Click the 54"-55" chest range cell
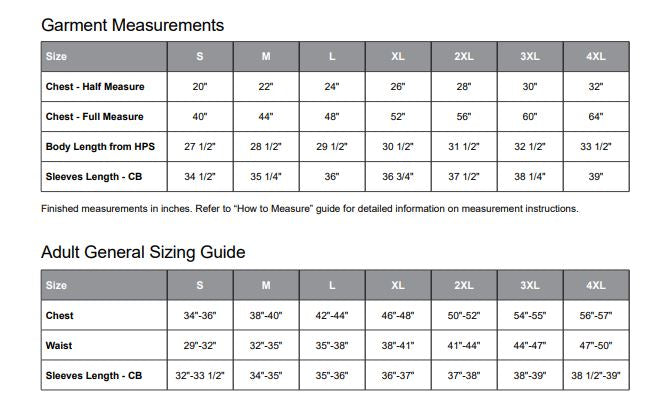Screen dimensions: 662x413 tap(530, 315)
